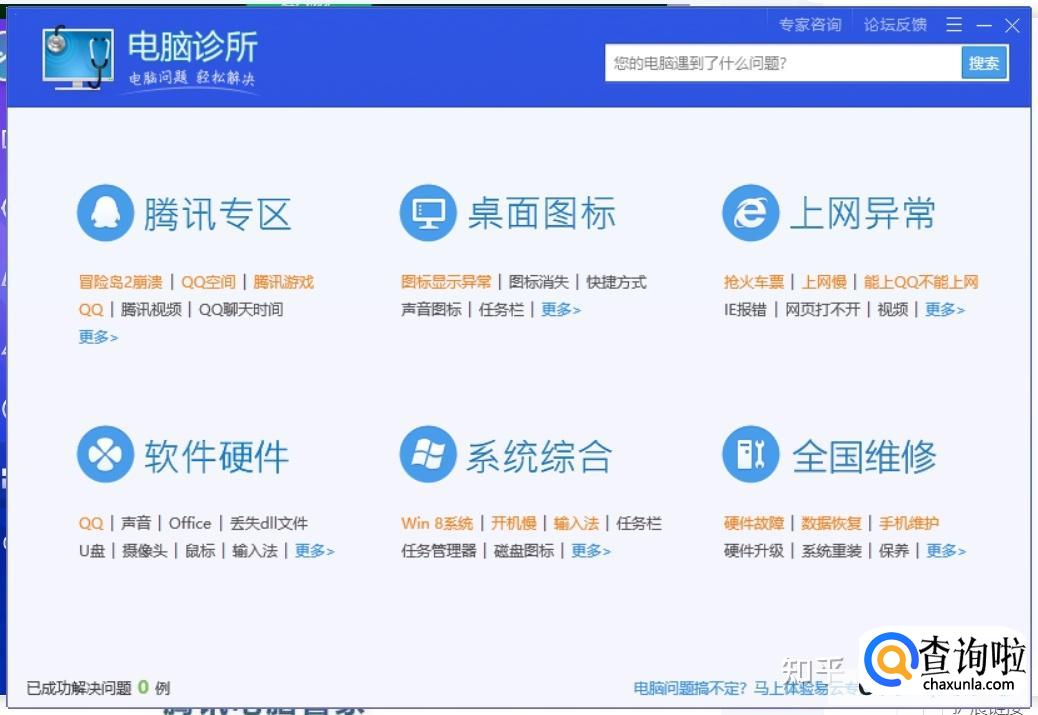Open the hamburger menu at top right

(953, 25)
